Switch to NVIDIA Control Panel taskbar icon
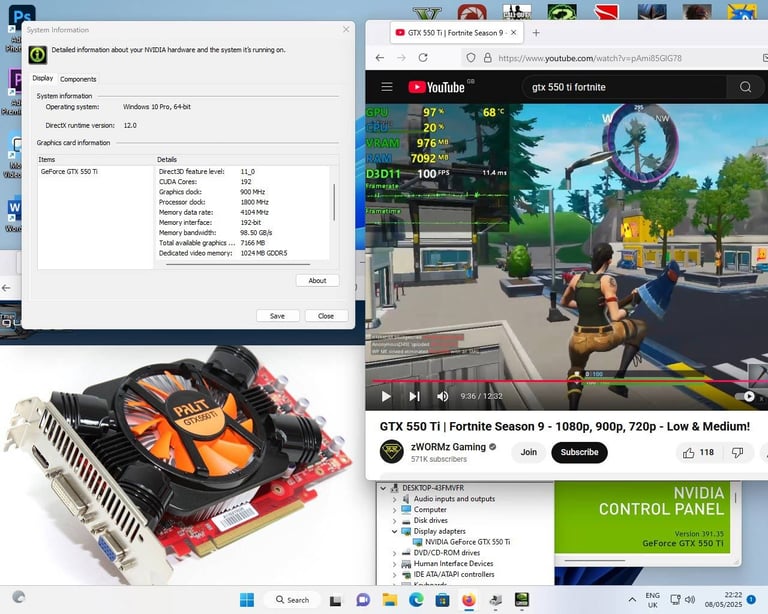Screen dimensions: 768x614 coord(522,600)
